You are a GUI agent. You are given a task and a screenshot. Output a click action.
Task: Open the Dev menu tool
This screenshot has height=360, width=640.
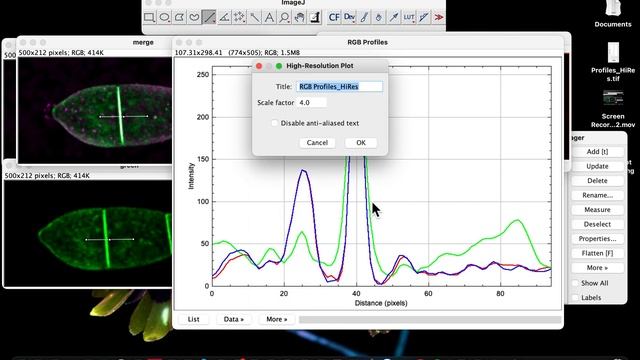tap(349, 17)
